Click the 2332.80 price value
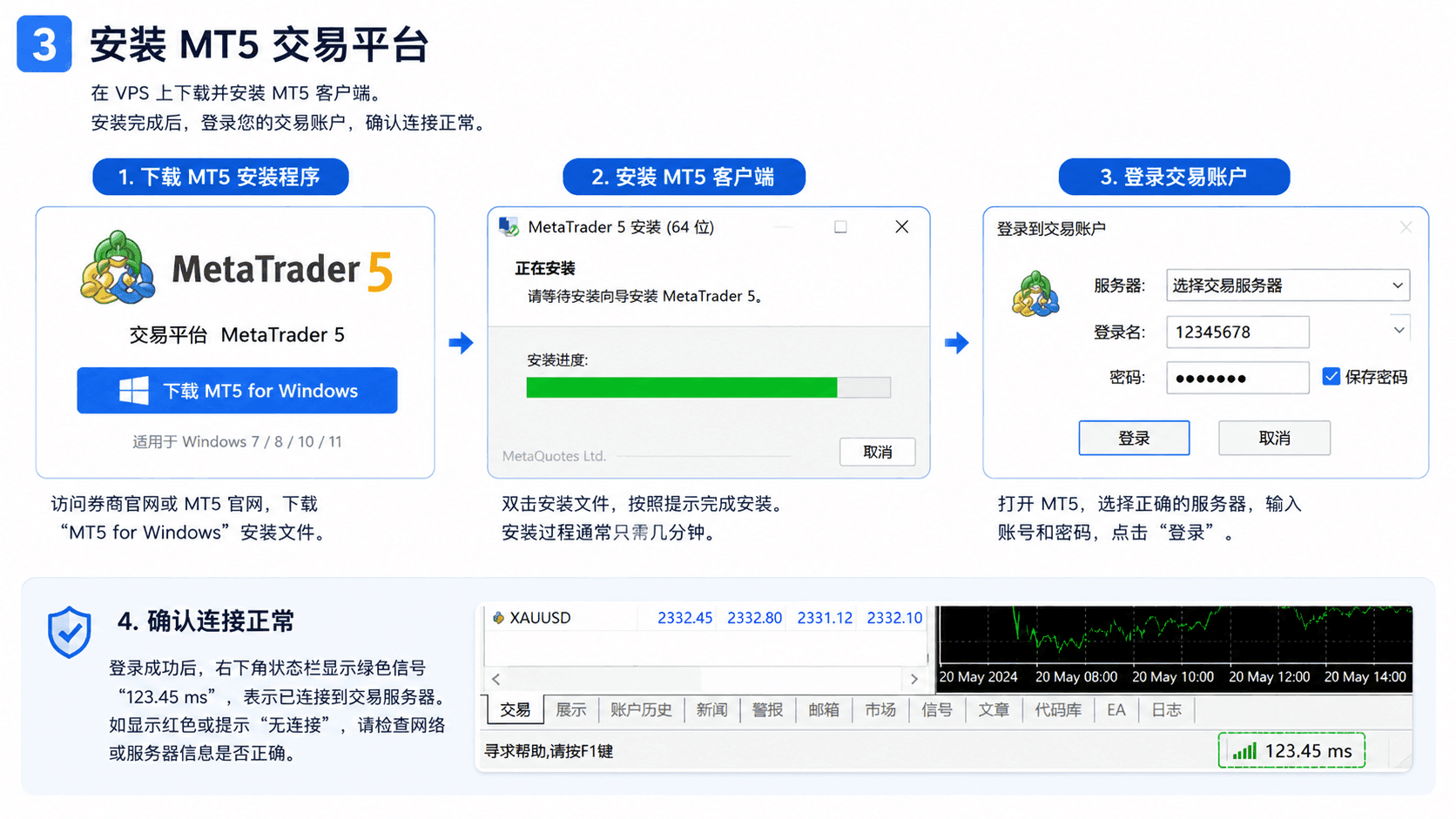The height and width of the screenshot is (819, 1456). pos(754,618)
